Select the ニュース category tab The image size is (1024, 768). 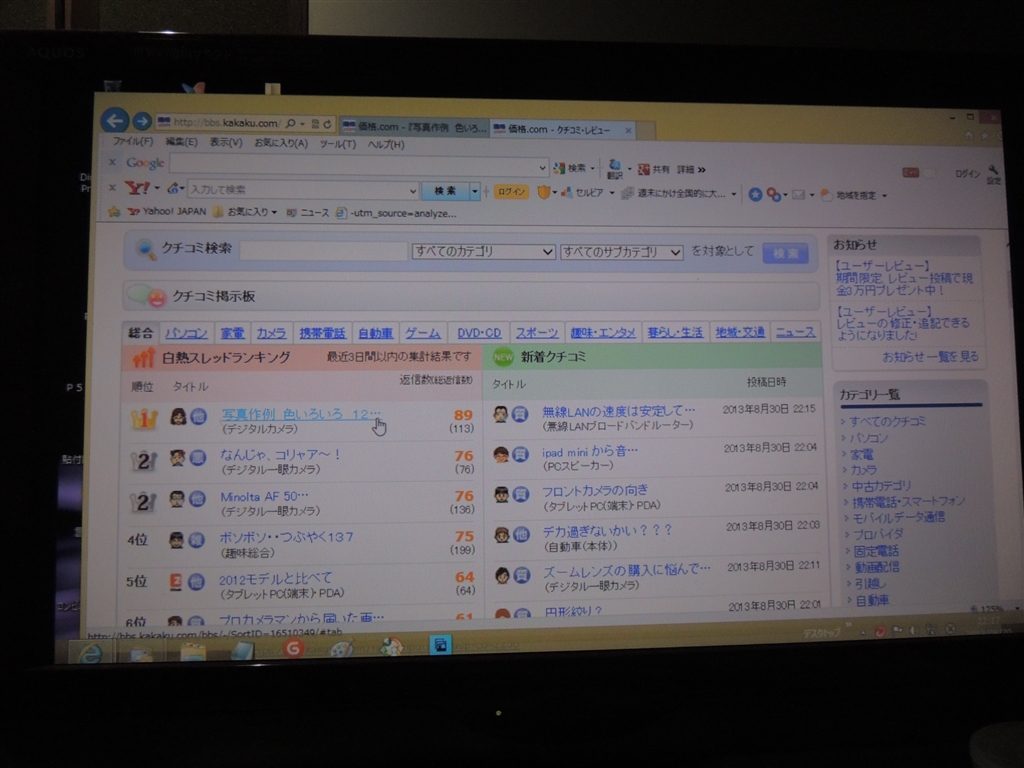click(795, 332)
